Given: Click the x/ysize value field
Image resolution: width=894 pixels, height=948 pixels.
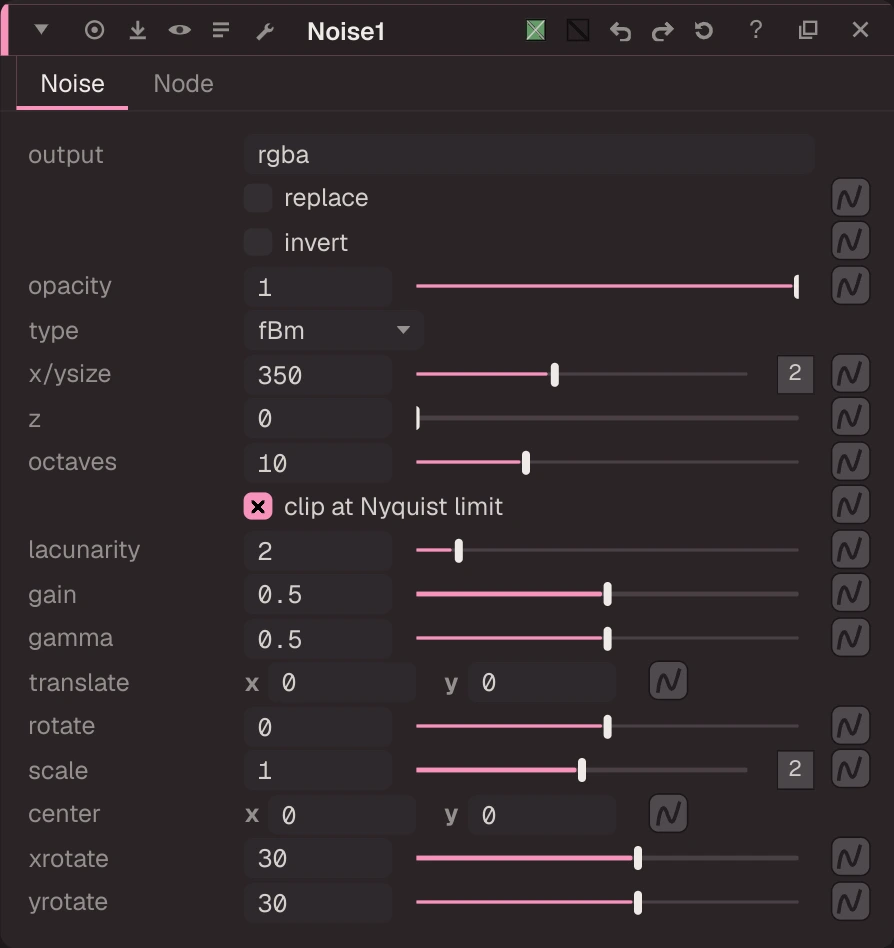Looking at the screenshot, I should (318, 375).
